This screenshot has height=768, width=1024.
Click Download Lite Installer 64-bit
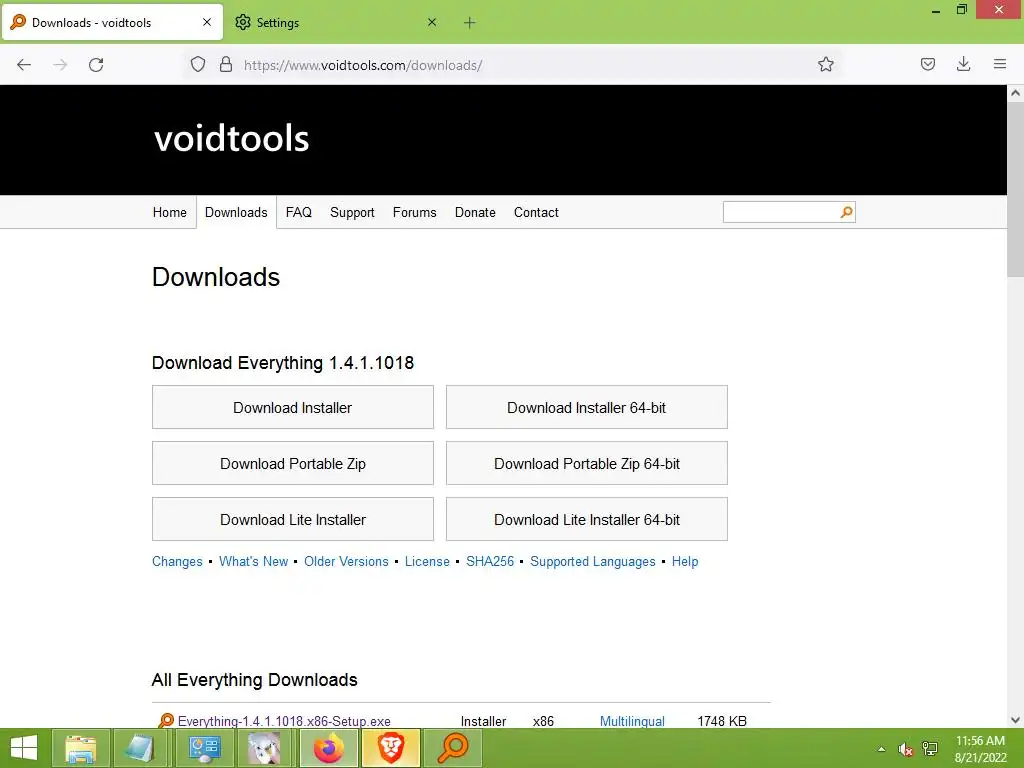point(586,520)
